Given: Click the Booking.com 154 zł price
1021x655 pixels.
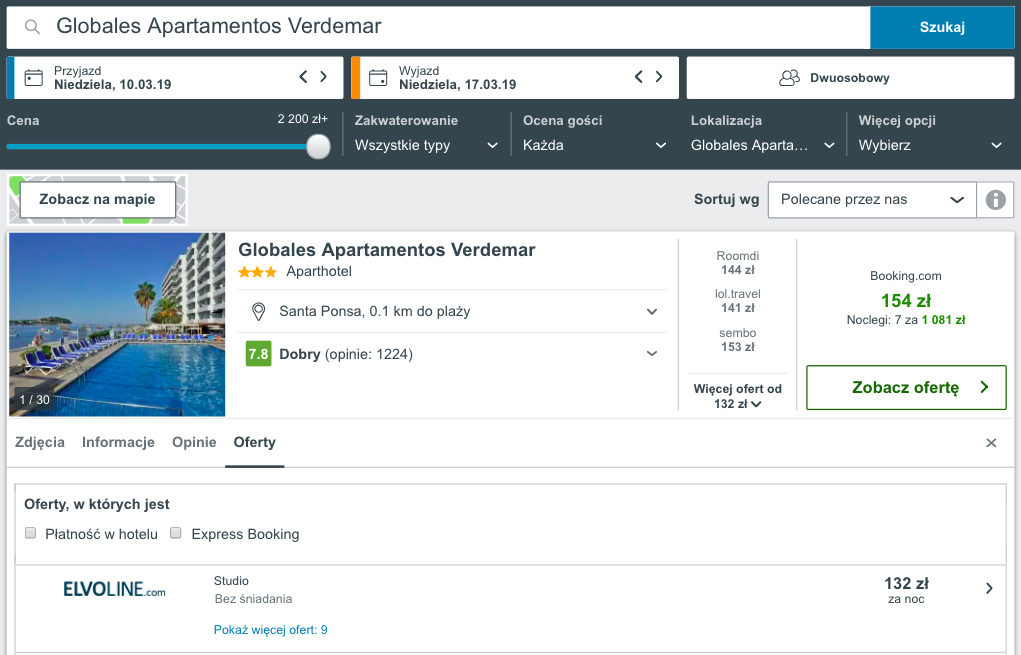Looking at the screenshot, I should coord(906,301).
